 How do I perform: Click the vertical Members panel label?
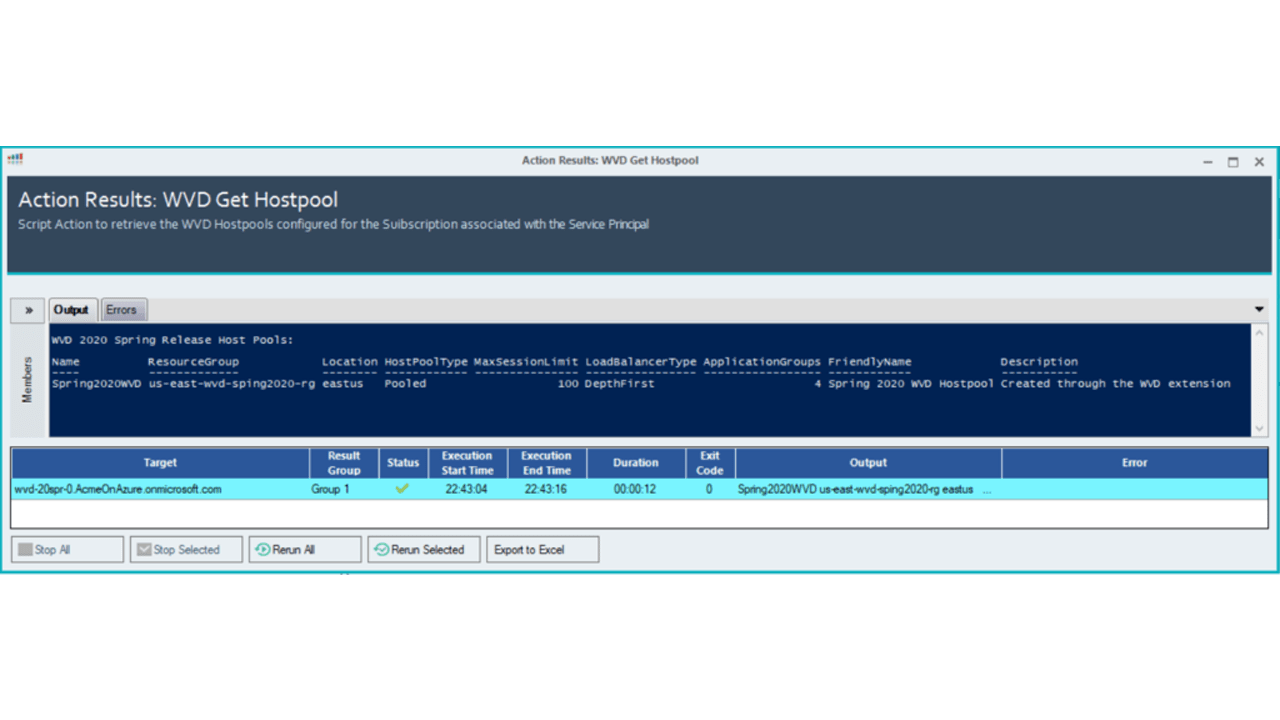28,378
